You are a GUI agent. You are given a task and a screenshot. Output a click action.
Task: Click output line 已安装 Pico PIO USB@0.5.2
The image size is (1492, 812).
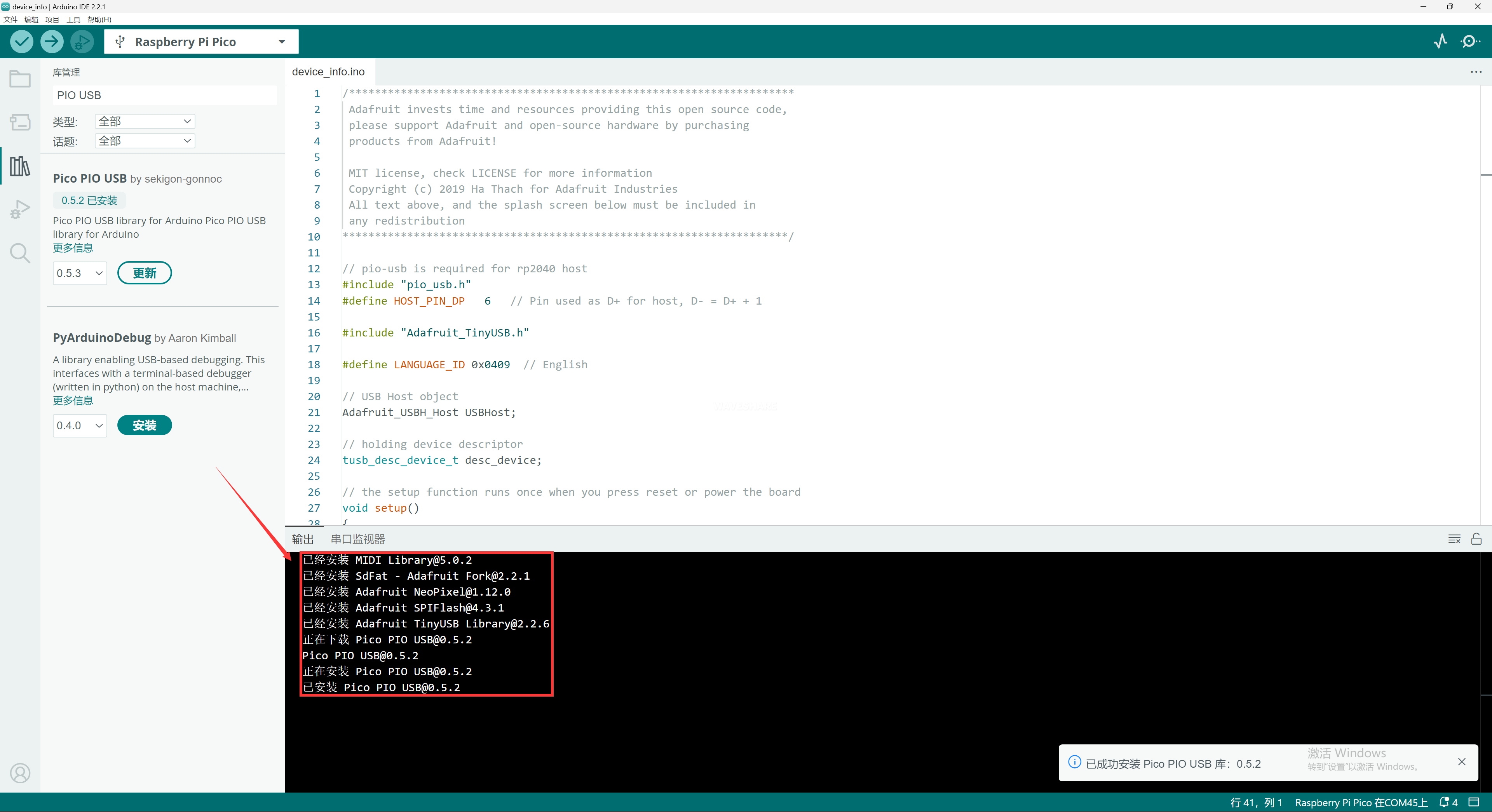[x=381, y=687]
